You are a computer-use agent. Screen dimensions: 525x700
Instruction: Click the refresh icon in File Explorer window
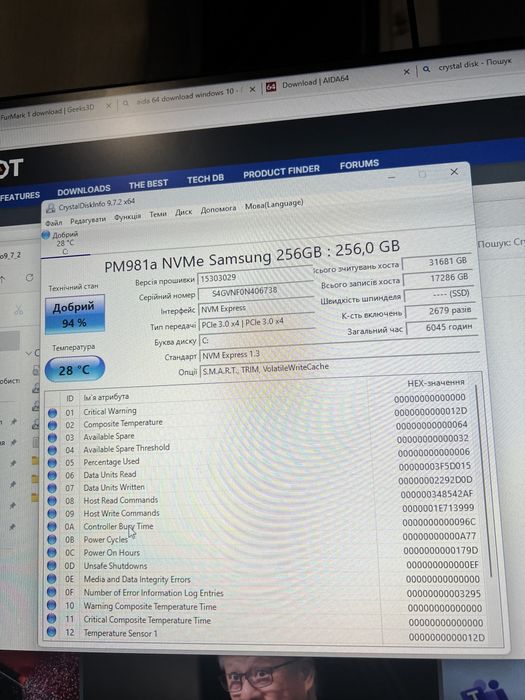[x=29, y=278]
